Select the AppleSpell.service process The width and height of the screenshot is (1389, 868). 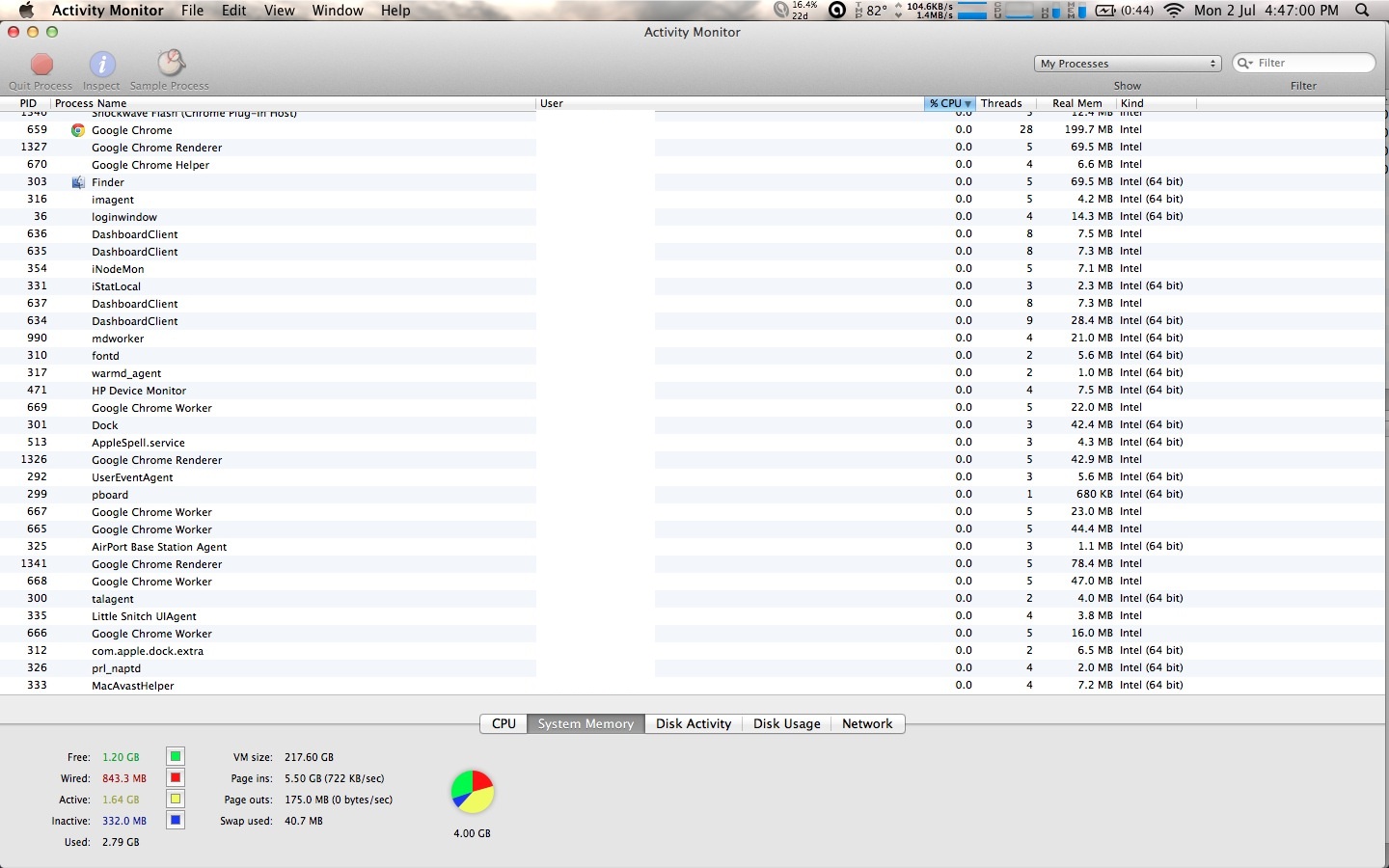pyautogui.click(x=694, y=443)
